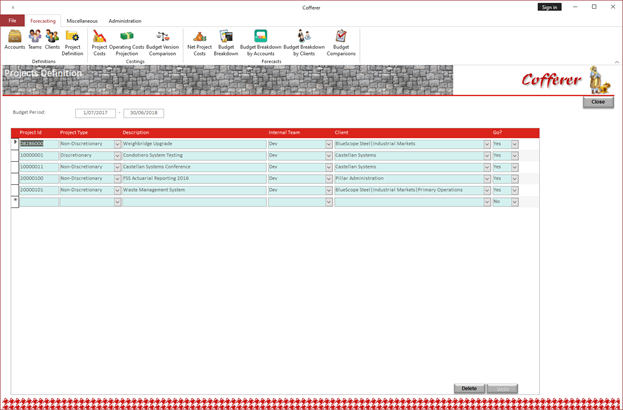Maximize the Cofferer window
This screenshot has height=410, width=623.
pos(594,7)
